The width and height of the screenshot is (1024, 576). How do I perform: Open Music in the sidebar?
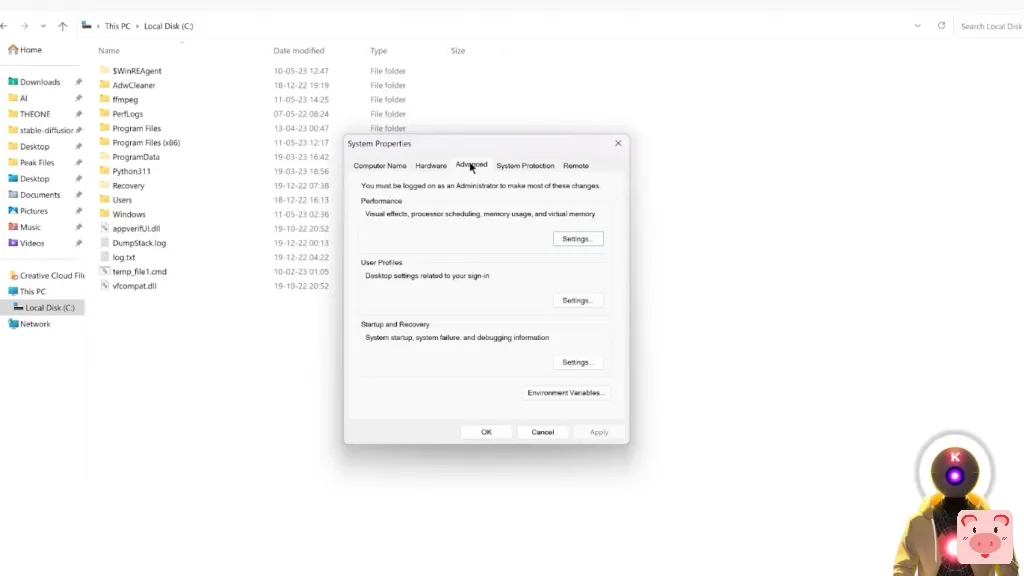30,227
